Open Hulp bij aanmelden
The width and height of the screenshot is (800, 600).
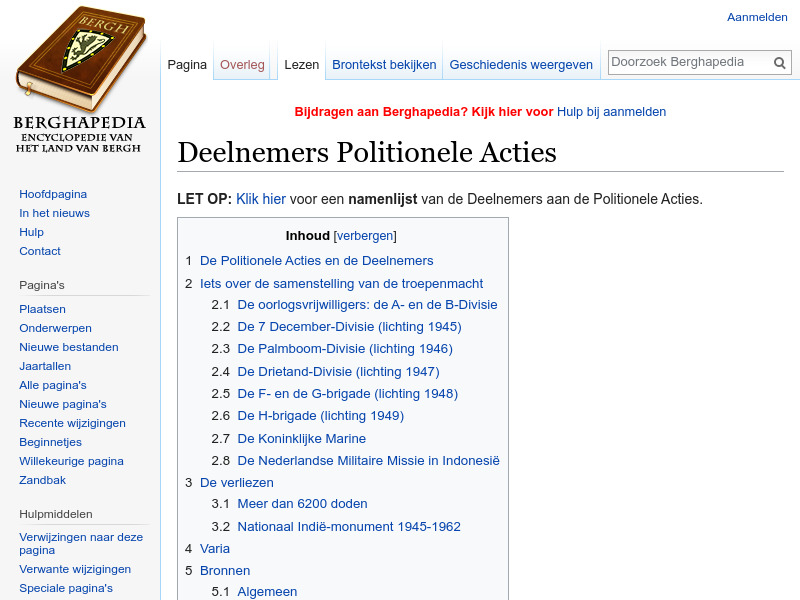[x=611, y=112]
